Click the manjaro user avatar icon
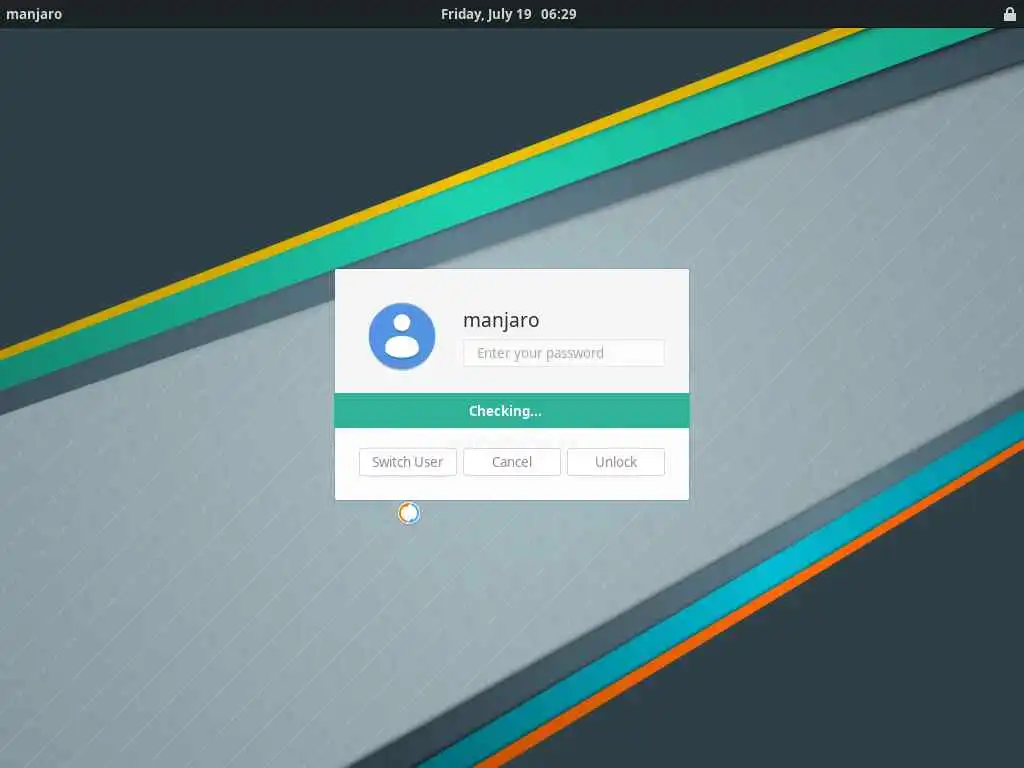Viewport: 1024px width, 768px height. point(402,336)
